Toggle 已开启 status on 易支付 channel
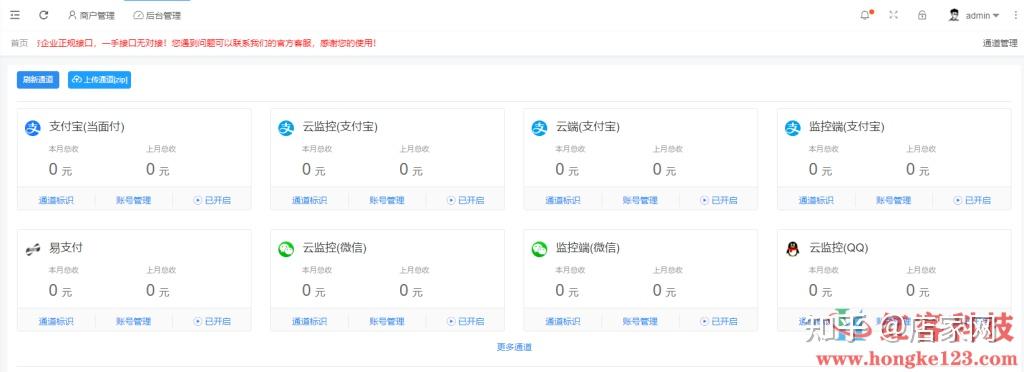This screenshot has width=1024, height=372. coord(212,321)
